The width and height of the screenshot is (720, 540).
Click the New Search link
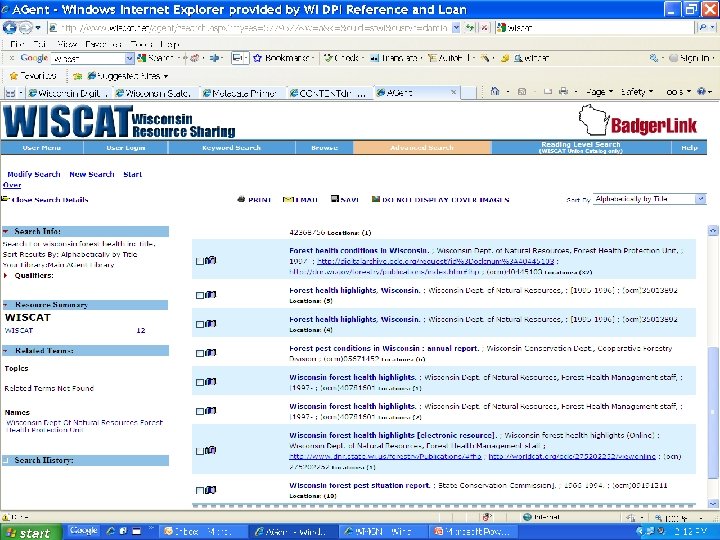click(91, 174)
